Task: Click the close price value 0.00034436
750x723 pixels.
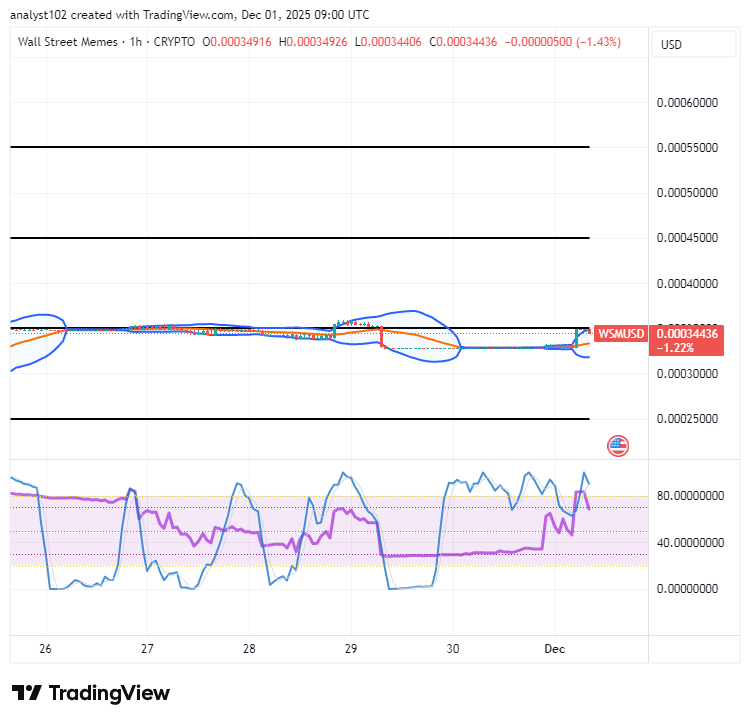Action: click(x=466, y=42)
